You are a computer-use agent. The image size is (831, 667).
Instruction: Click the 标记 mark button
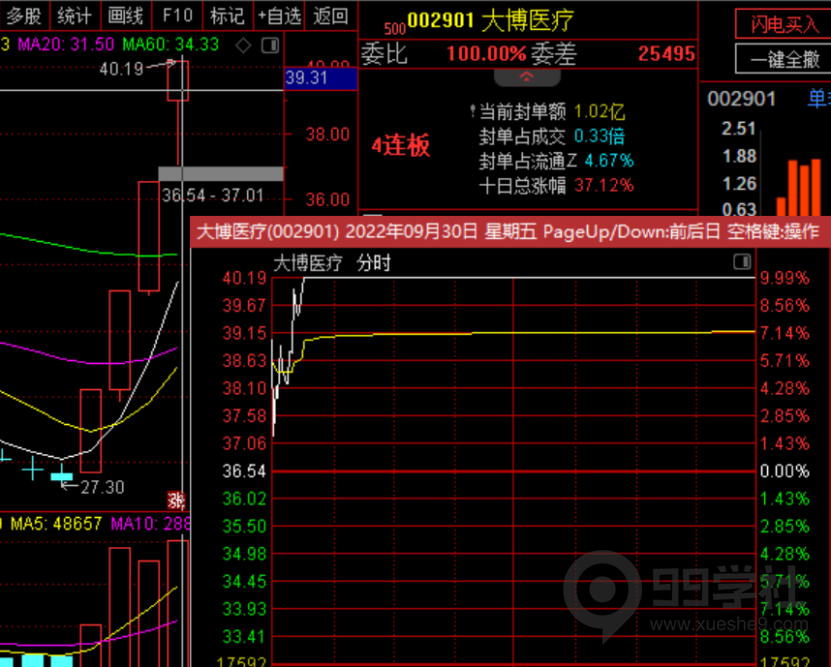tap(227, 15)
